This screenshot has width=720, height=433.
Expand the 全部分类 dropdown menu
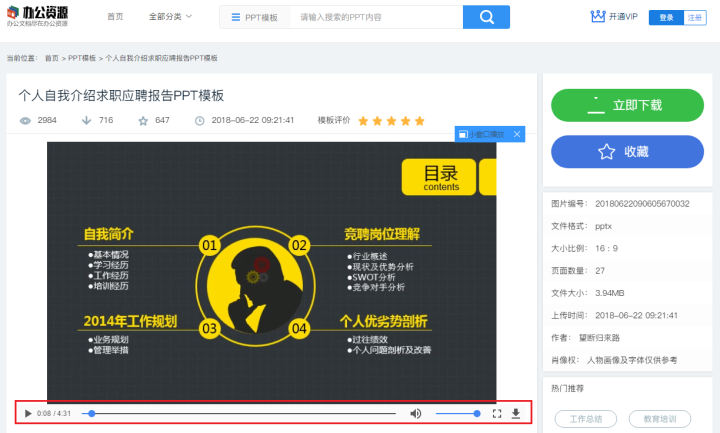coord(170,17)
